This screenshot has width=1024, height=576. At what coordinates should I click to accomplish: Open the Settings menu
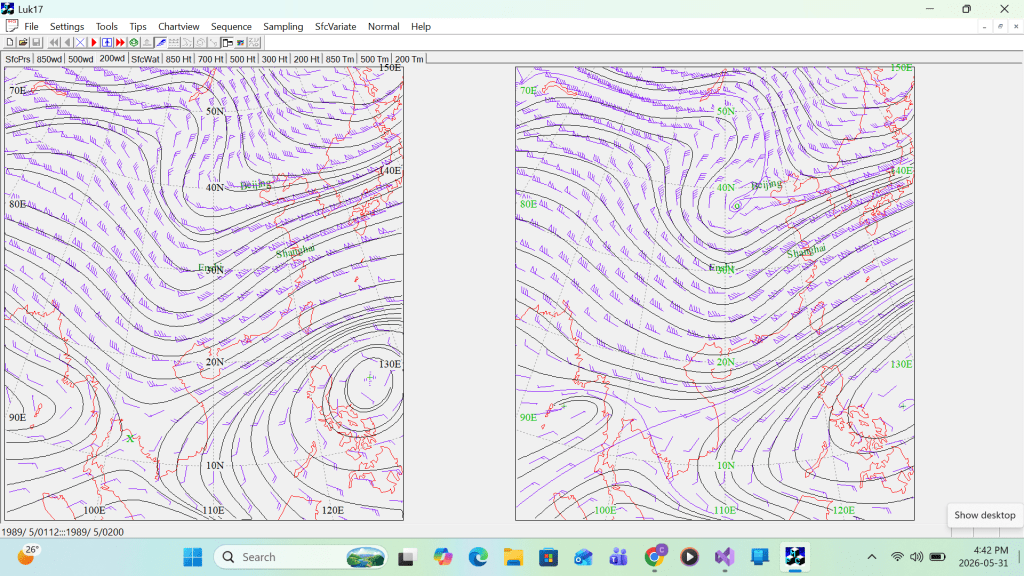tap(67, 27)
